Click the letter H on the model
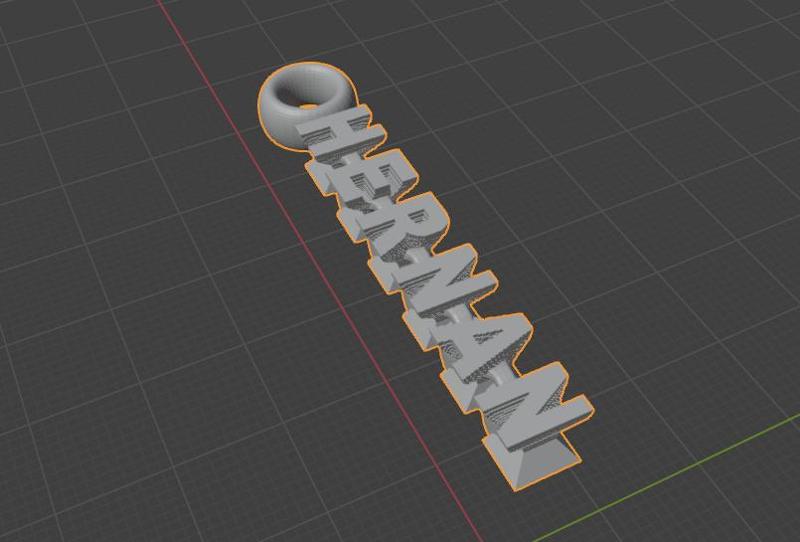The width and height of the screenshot is (800, 542). (x=341, y=135)
